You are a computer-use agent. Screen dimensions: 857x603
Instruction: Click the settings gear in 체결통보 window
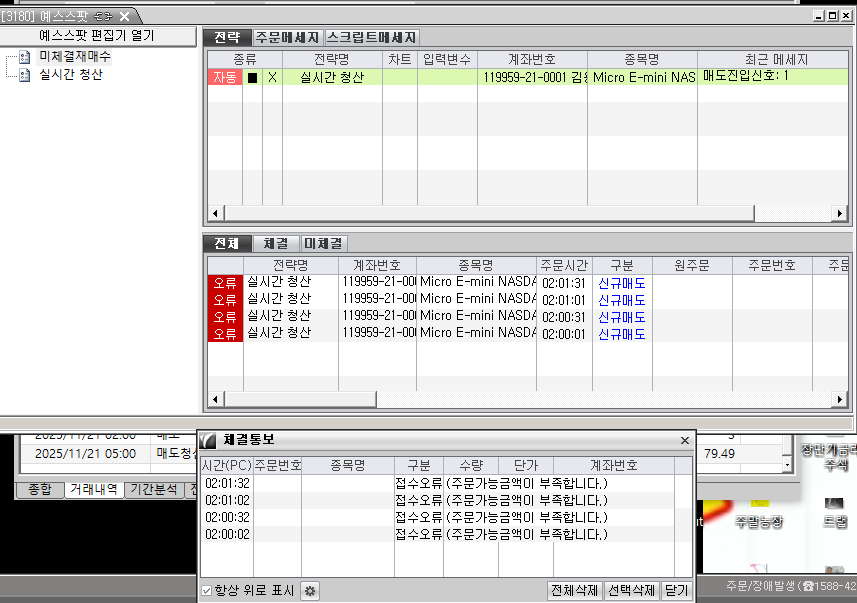coord(311,591)
